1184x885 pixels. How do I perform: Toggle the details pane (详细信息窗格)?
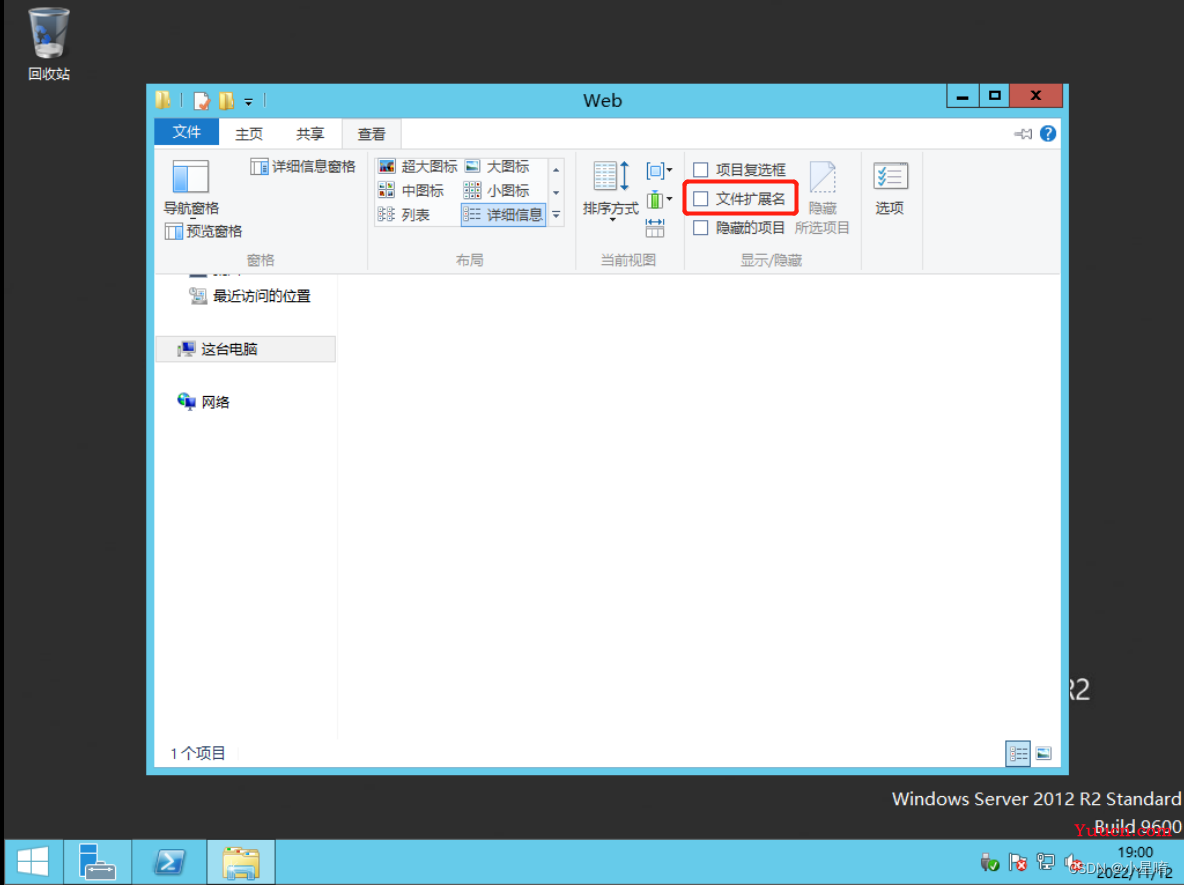click(x=303, y=167)
